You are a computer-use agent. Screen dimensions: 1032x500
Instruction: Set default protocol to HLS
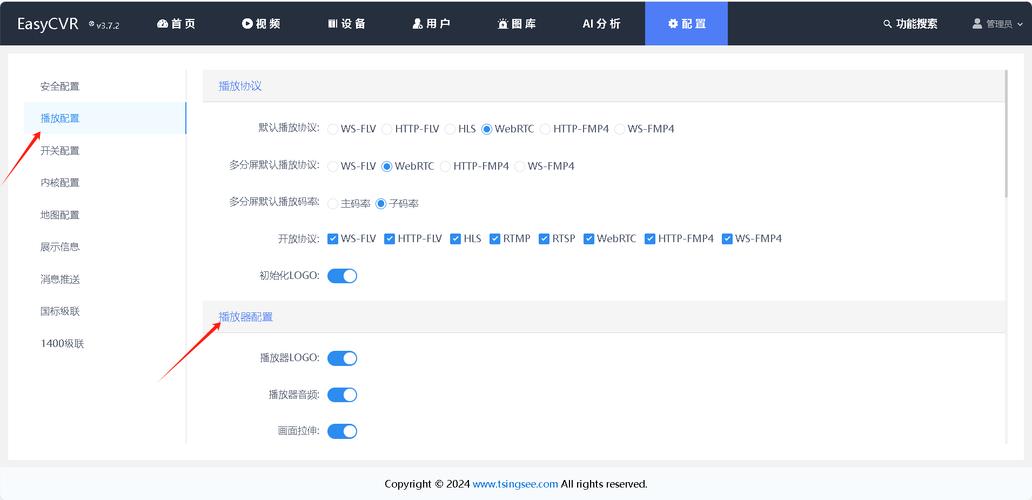(x=451, y=129)
